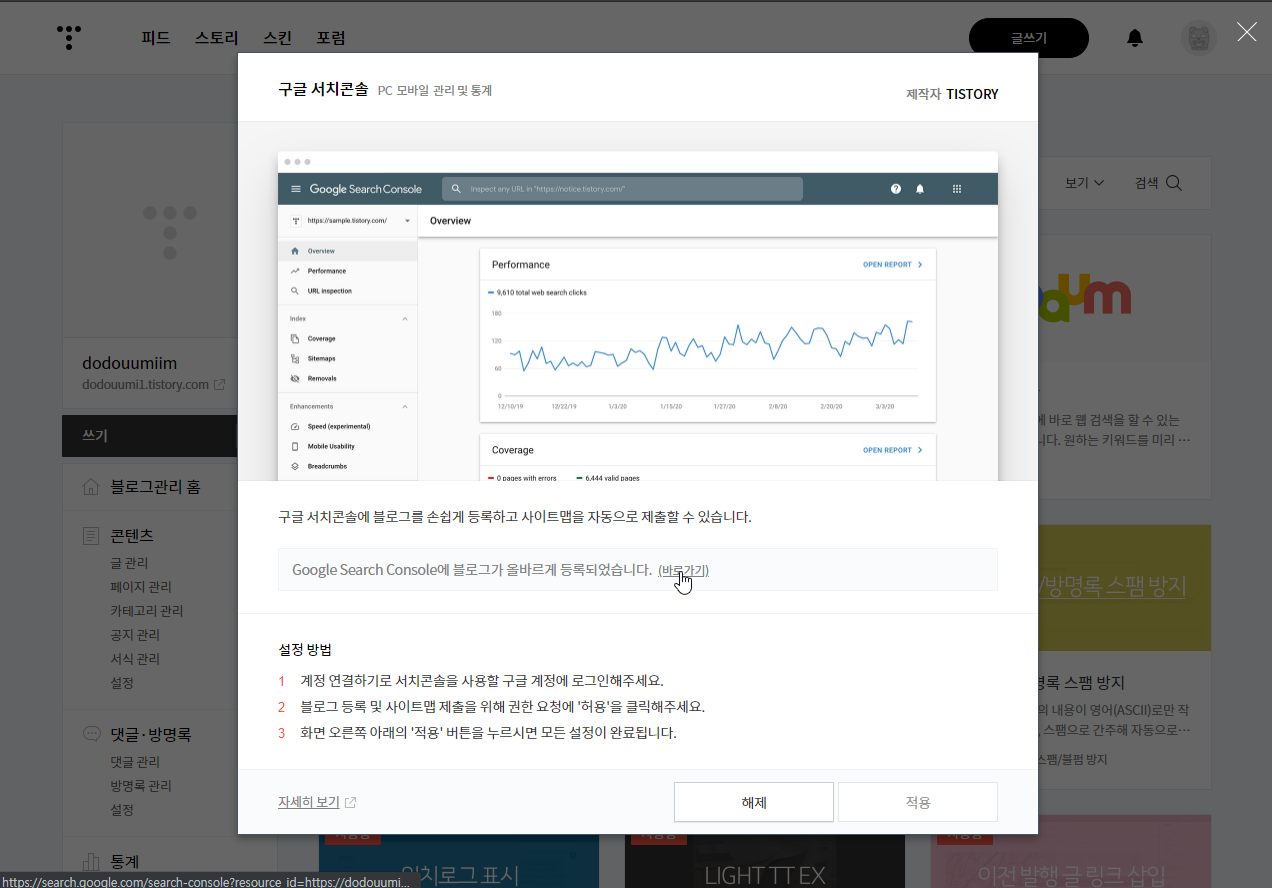The height and width of the screenshot is (888, 1272).
Task: Open 댓글 관리 in the sidebar
Action: [x=135, y=762]
